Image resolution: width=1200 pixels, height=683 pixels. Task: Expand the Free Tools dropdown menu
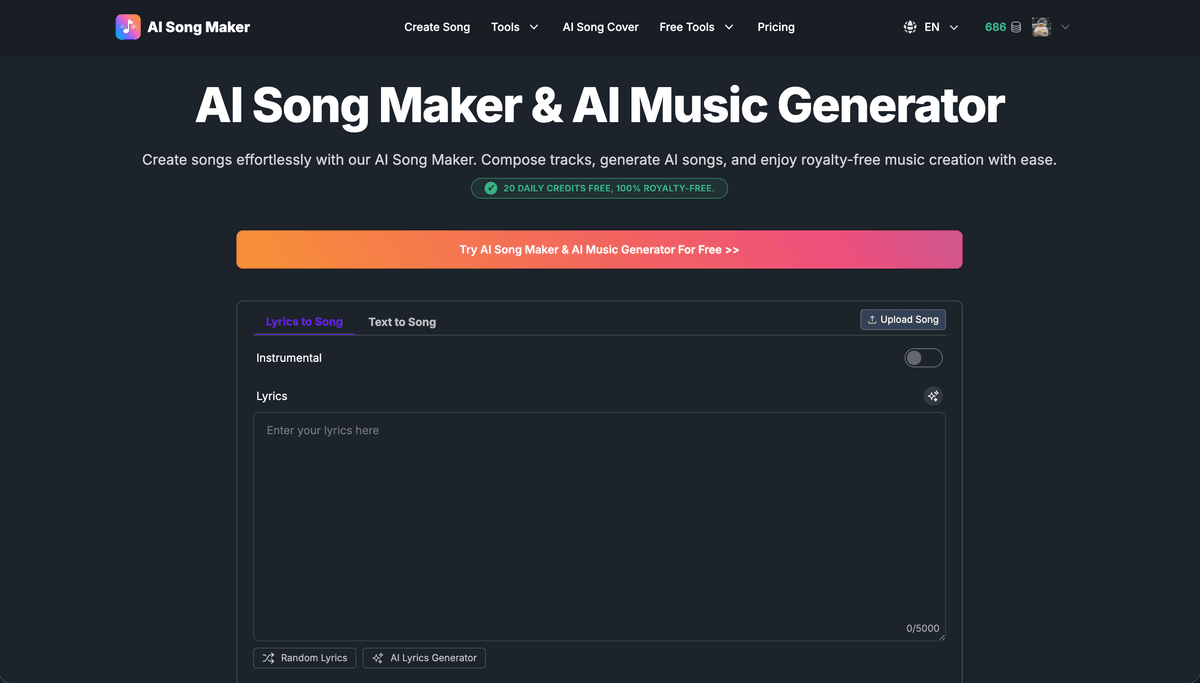(696, 27)
